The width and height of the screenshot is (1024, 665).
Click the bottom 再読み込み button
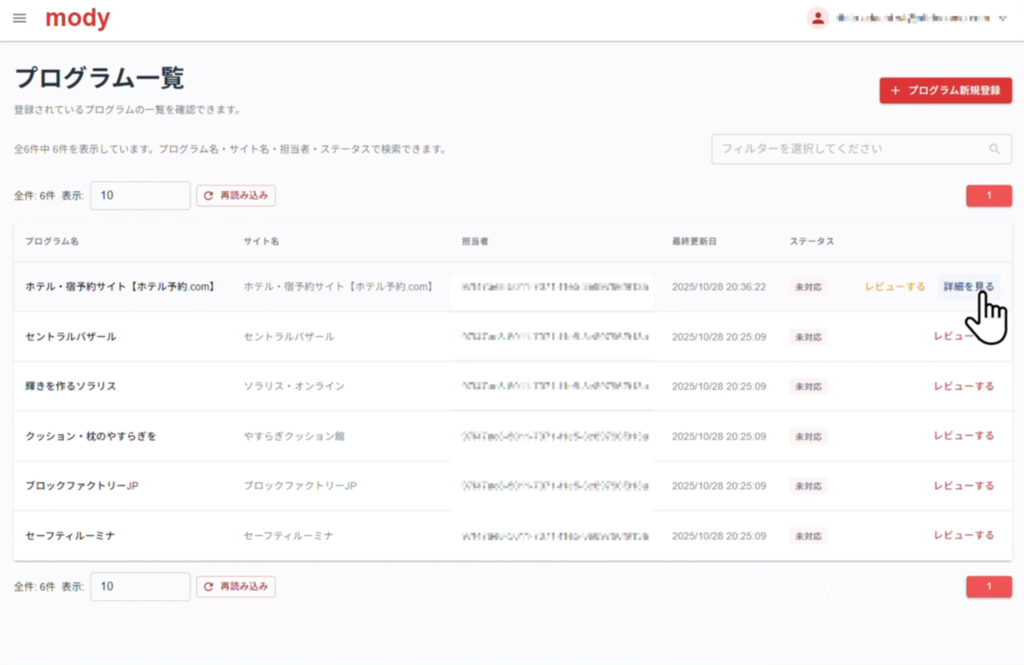(236, 587)
